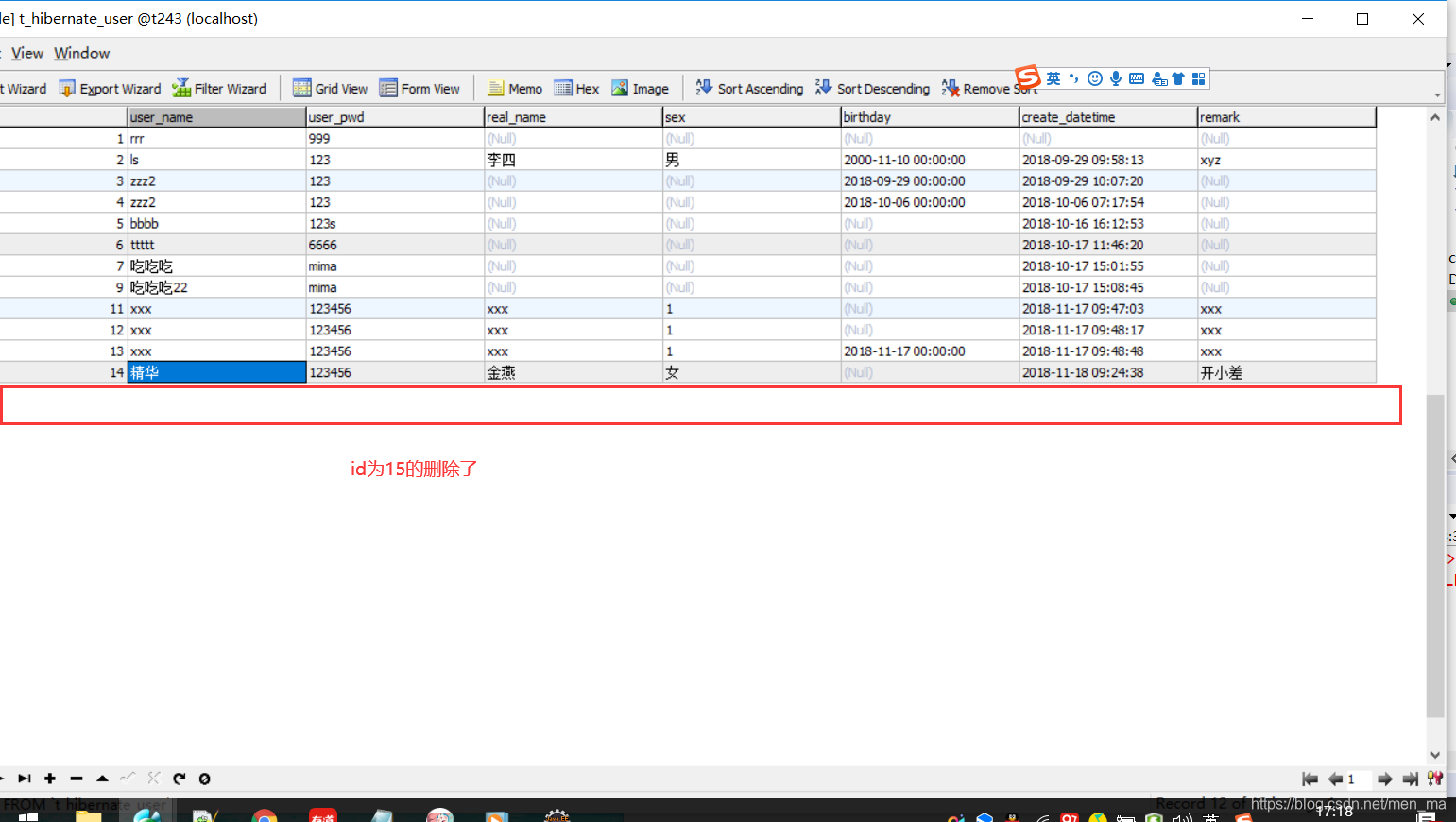Open File Explorer from the taskbar
Viewport: 1456px width, 822px height.
click(x=89, y=815)
